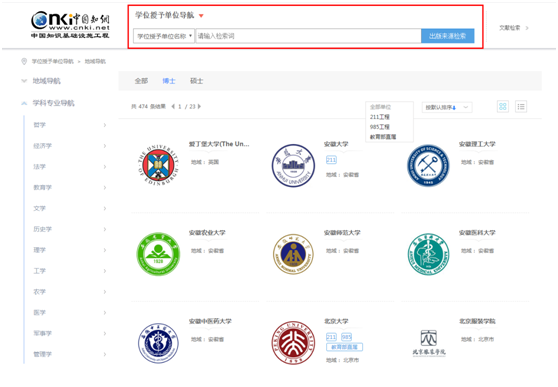Choose 985工程 filter option

point(380,127)
